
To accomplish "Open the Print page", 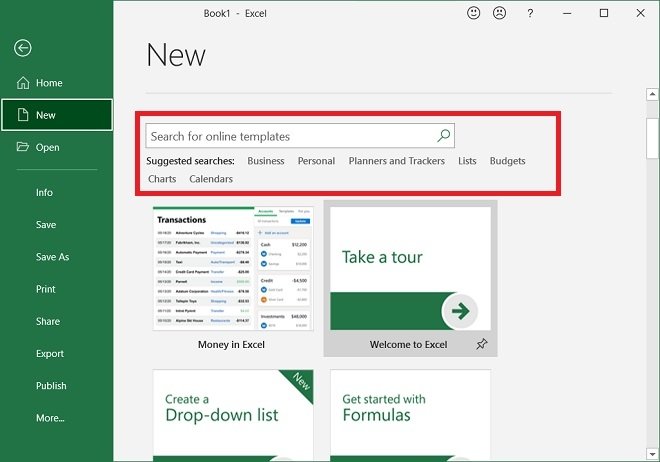I will (45, 289).
